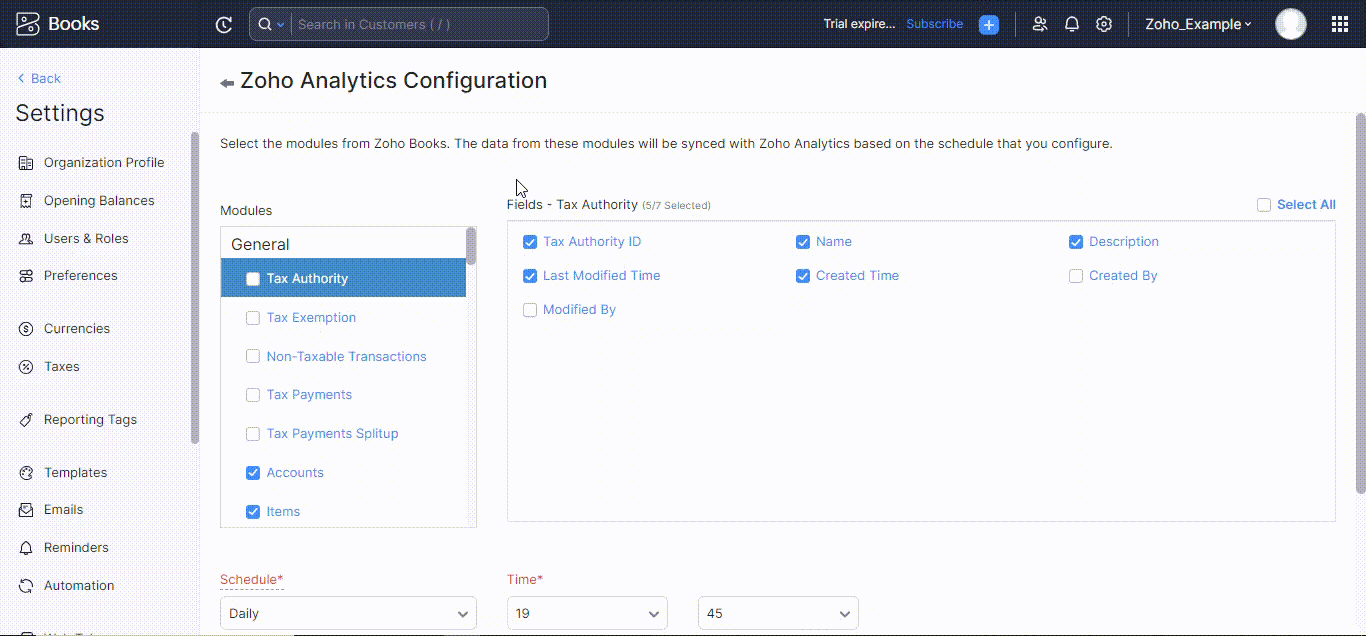Enable the Created By field checkbox
This screenshot has height=636, width=1366.
[x=1075, y=275]
